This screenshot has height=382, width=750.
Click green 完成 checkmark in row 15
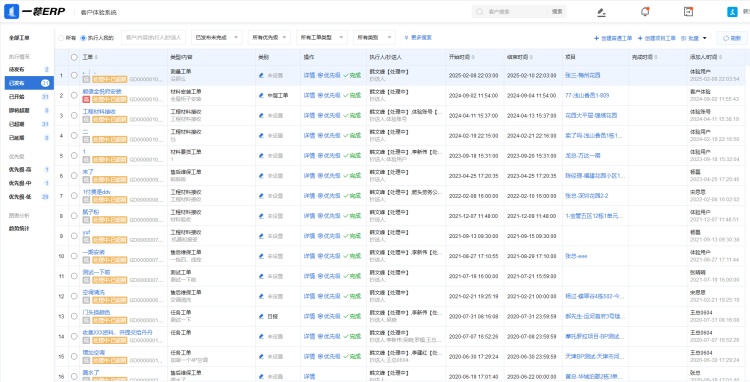click(352, 357)
